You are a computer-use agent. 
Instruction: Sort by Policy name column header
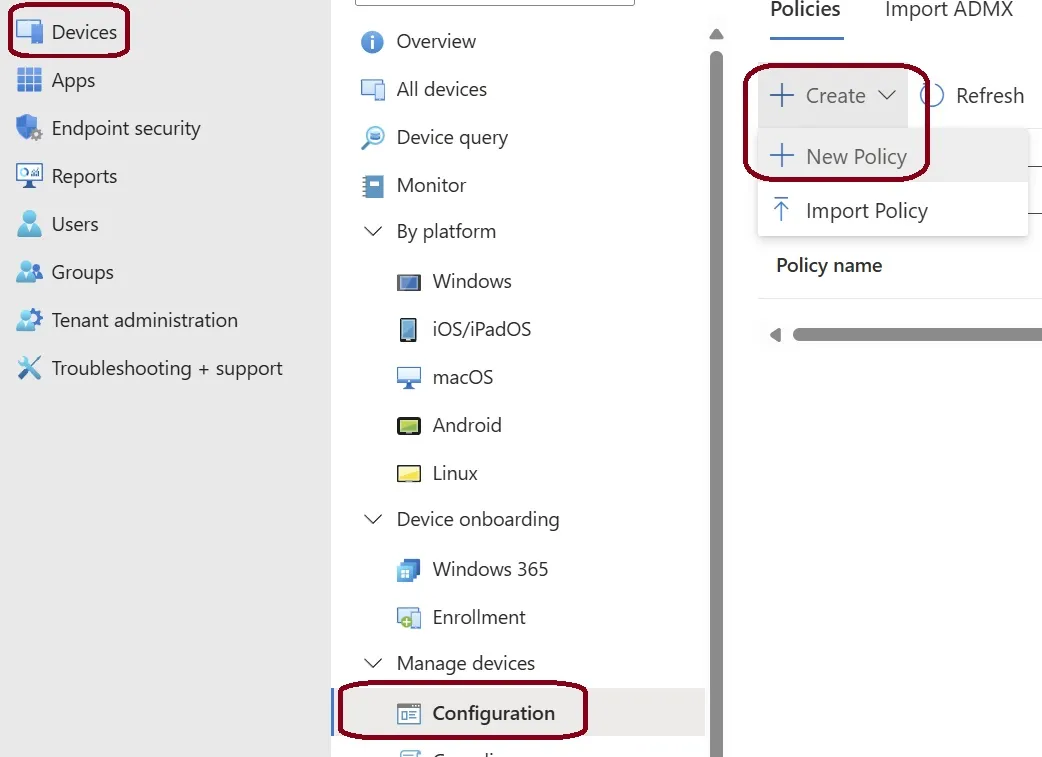(829, 265)
